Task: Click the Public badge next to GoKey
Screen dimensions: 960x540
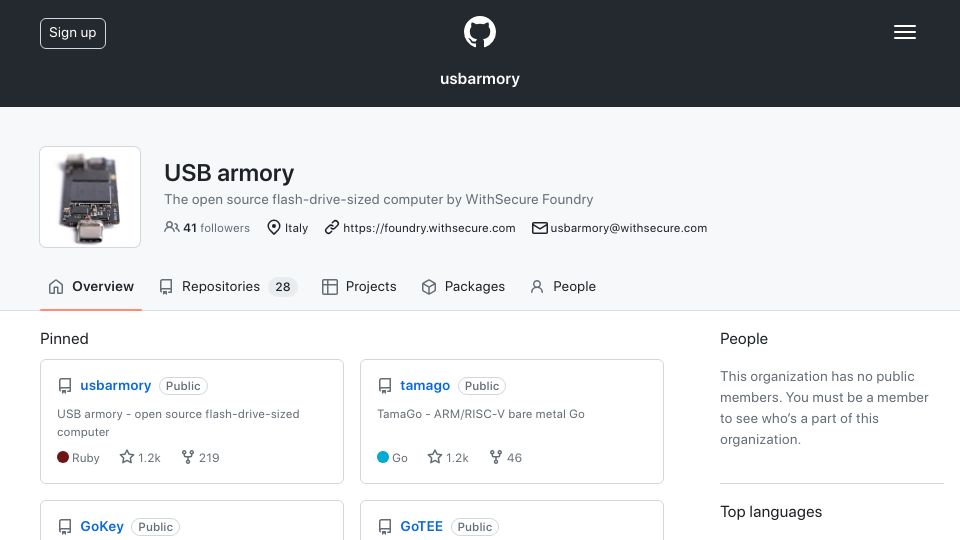Action: pyautogui.click(x=156, y=527)
